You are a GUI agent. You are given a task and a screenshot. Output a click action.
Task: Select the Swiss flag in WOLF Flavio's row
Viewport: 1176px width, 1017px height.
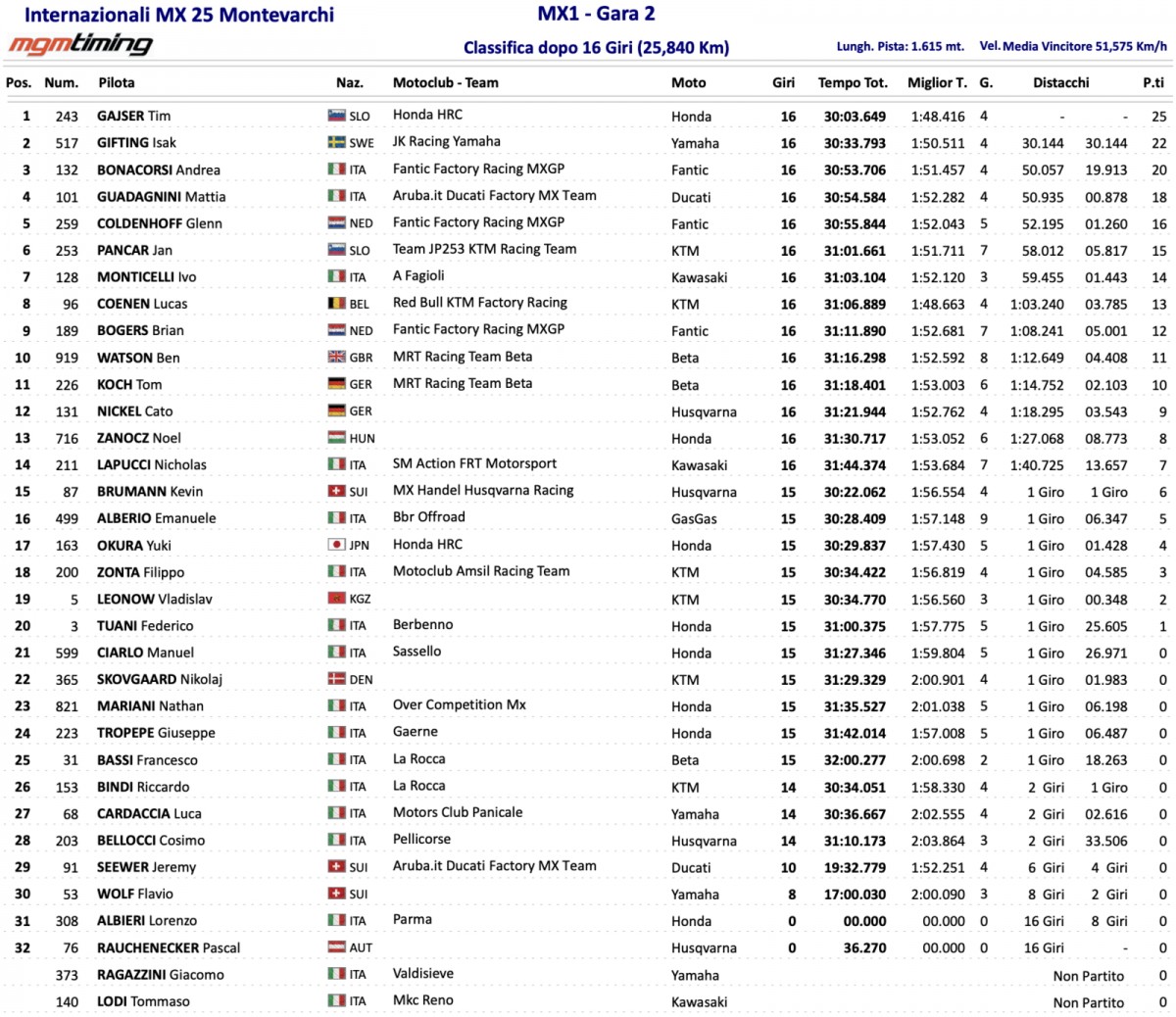pos(336,894)
